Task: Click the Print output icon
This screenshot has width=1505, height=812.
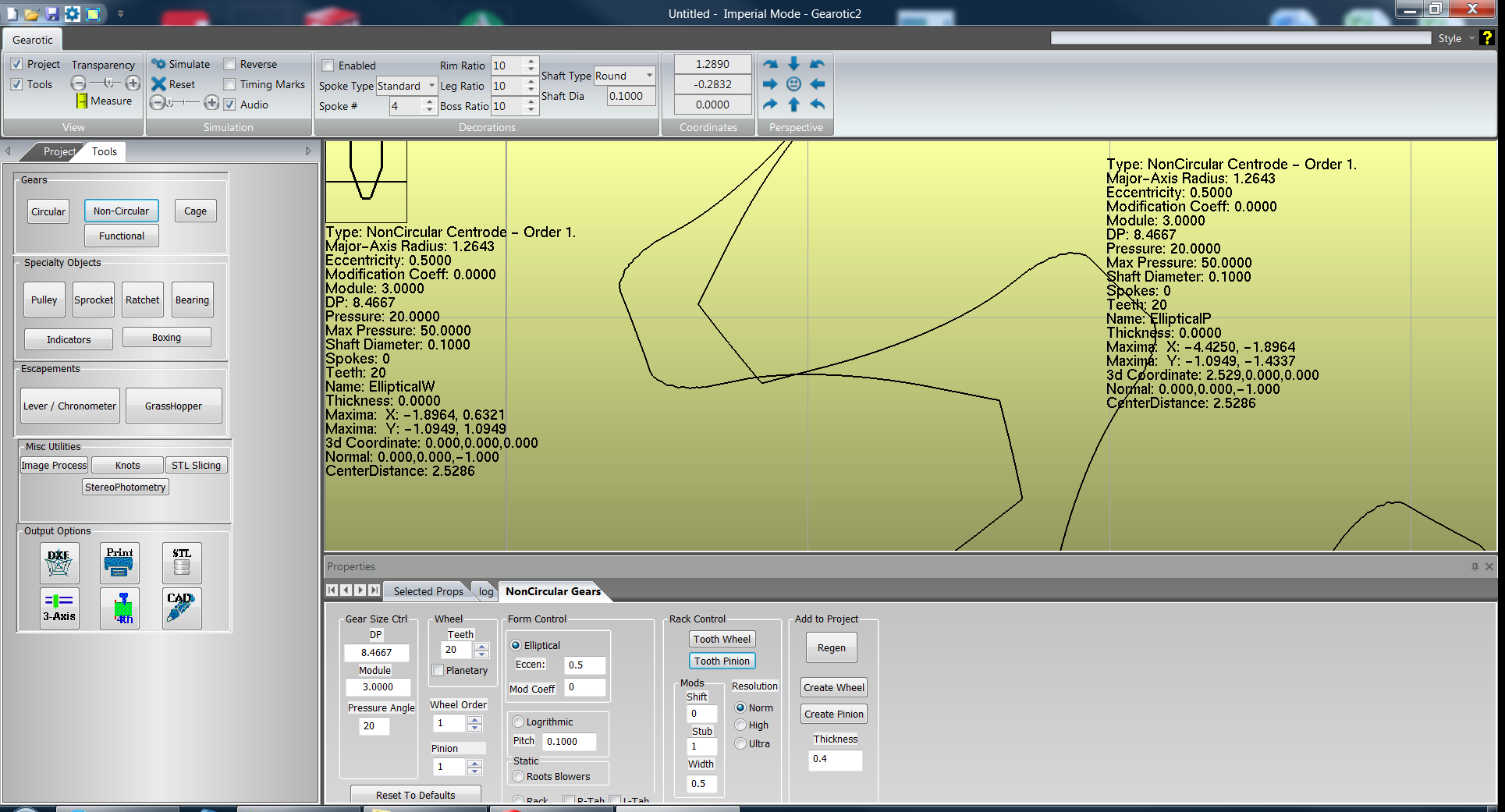Action: pyautogui.click(x=119, y=562)
